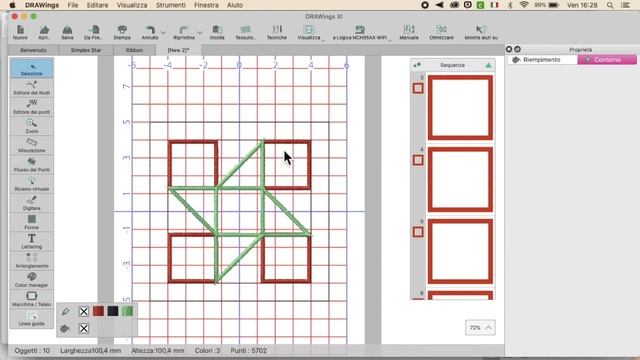Screen dimensions: 640x360
Task: Open the Editare menu
Action: pyautogui.click(x=98, y=5)
